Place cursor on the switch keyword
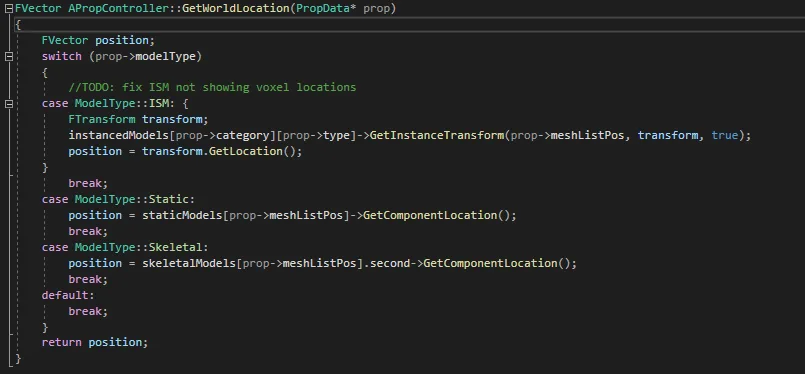Viewport: 805px width, 374px height. 62,57
